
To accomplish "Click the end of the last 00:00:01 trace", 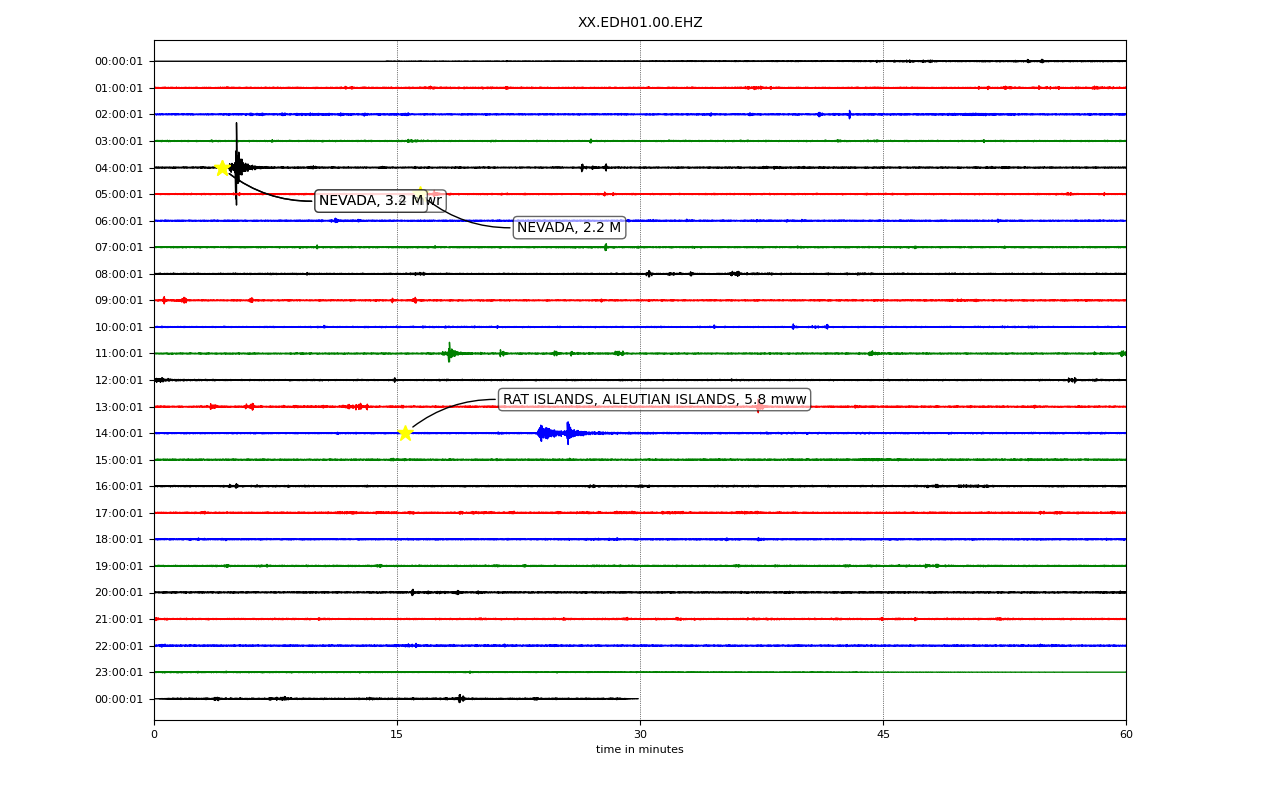I will point(638,699).
